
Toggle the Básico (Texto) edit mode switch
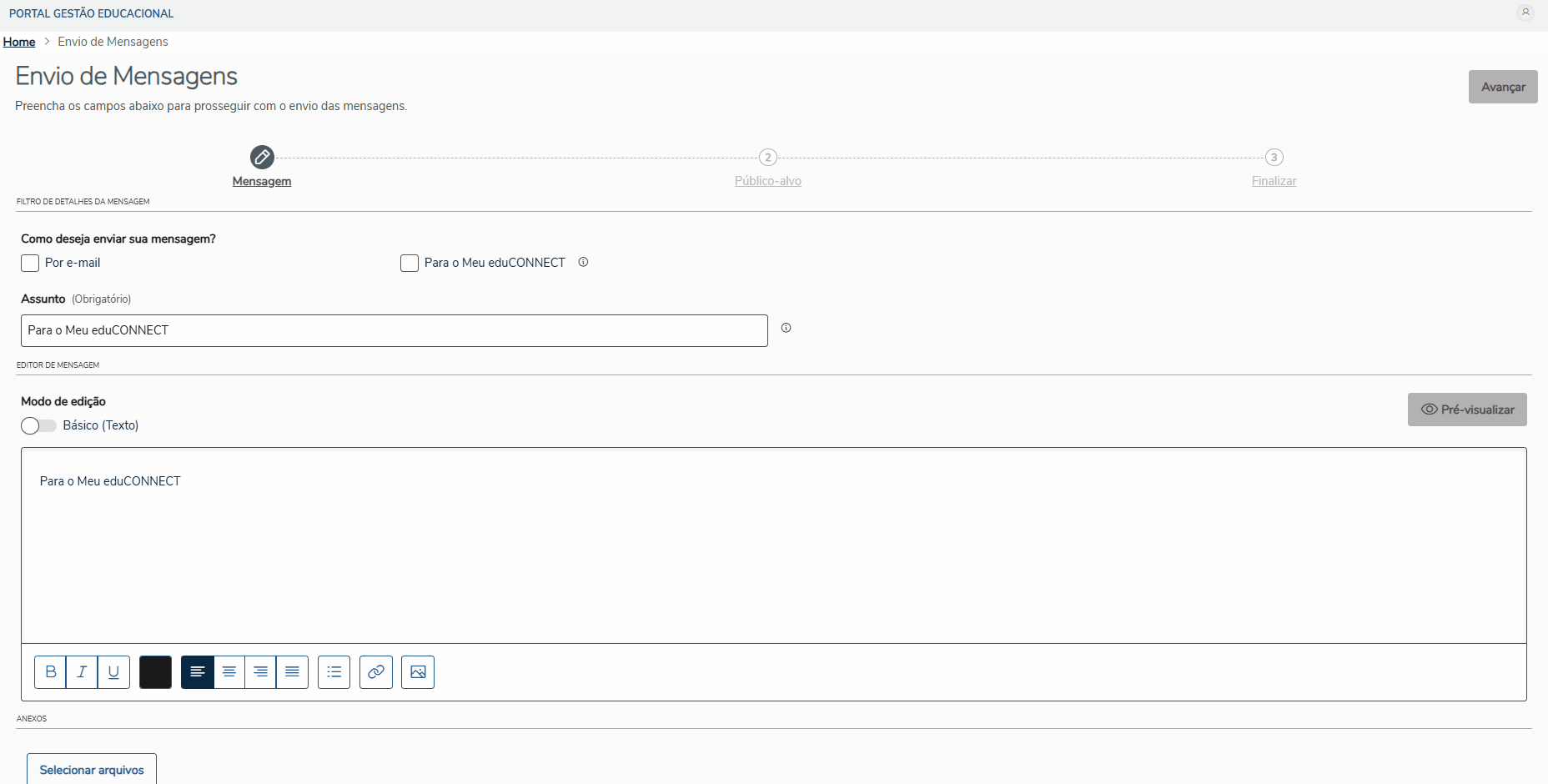coord(38,426)
